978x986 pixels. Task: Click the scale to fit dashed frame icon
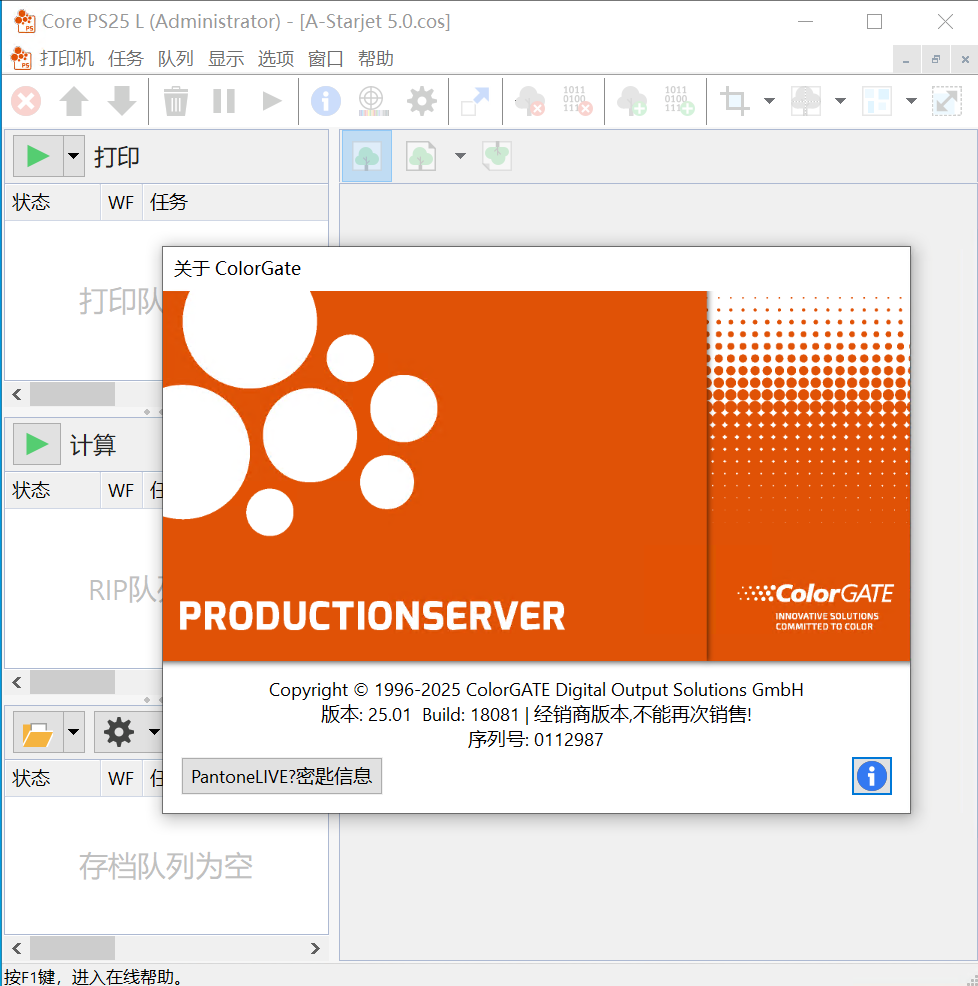tap(947, 101)
